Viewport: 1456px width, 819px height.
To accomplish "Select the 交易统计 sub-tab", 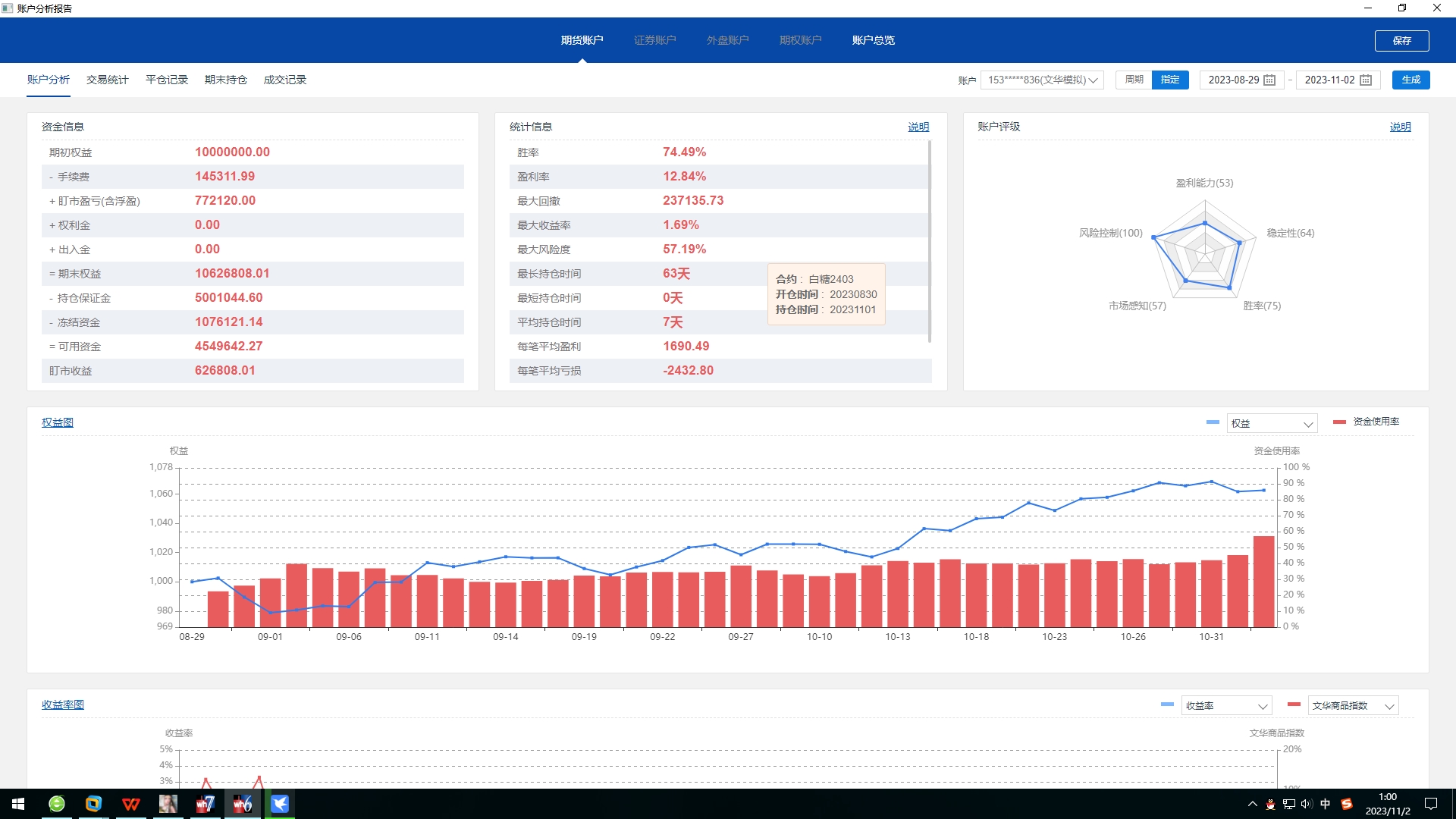I will pos(107,80).
